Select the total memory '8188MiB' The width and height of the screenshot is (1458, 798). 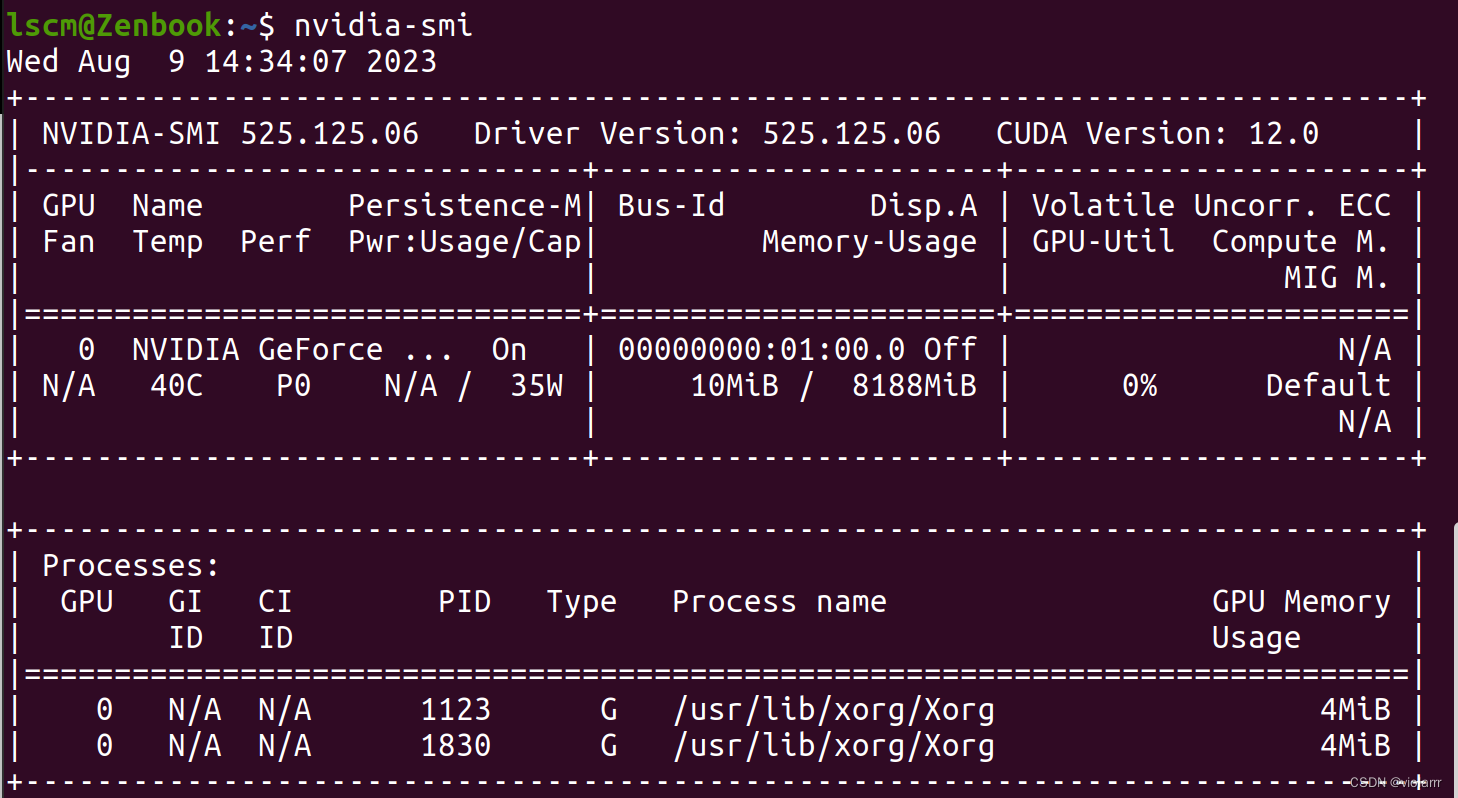(914, 386)
